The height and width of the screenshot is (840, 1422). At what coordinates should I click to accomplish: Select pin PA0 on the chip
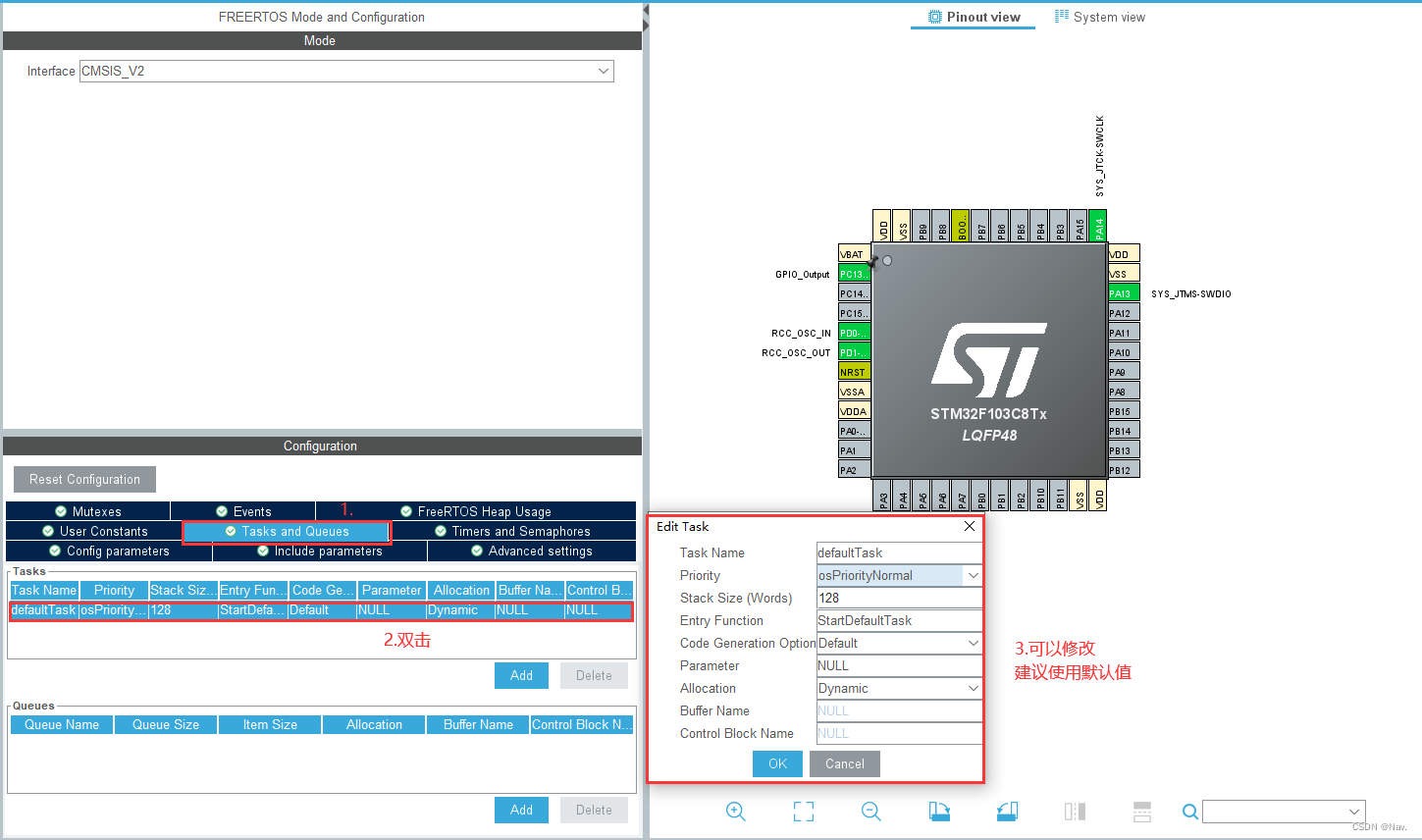[x=854, y=431]
